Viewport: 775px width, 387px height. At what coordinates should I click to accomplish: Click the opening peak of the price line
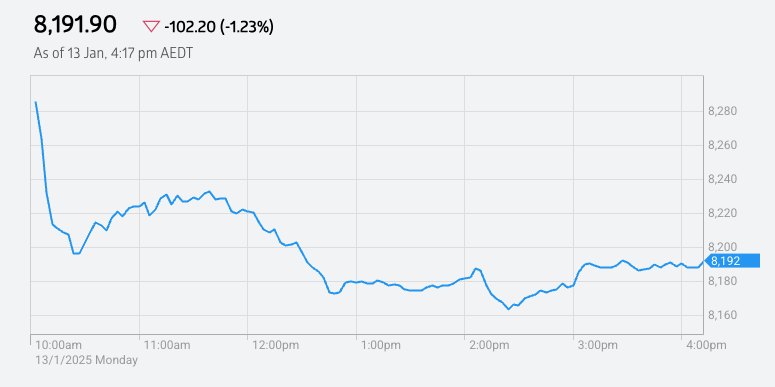click(x=36, y=102)
